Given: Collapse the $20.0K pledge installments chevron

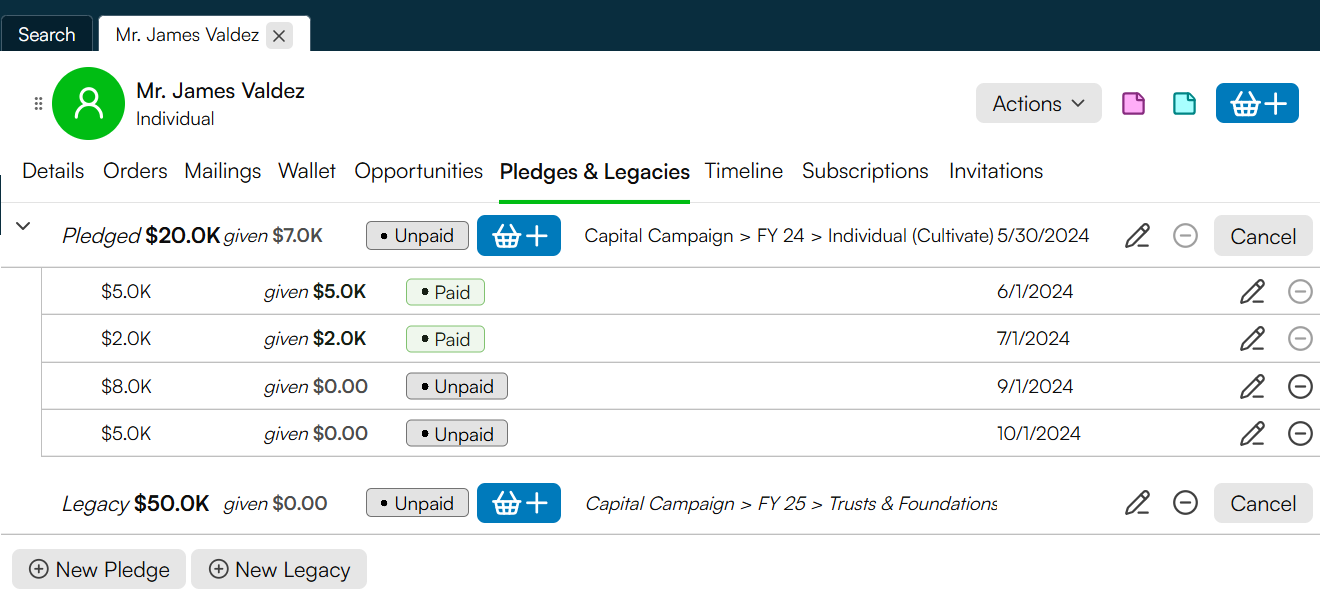Looking at the screenshot, I should pos(23,226).
